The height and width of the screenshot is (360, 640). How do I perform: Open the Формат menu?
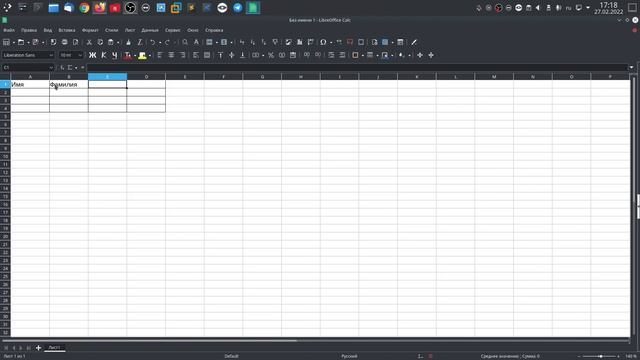pyautogui.click(x=90, y=30)
